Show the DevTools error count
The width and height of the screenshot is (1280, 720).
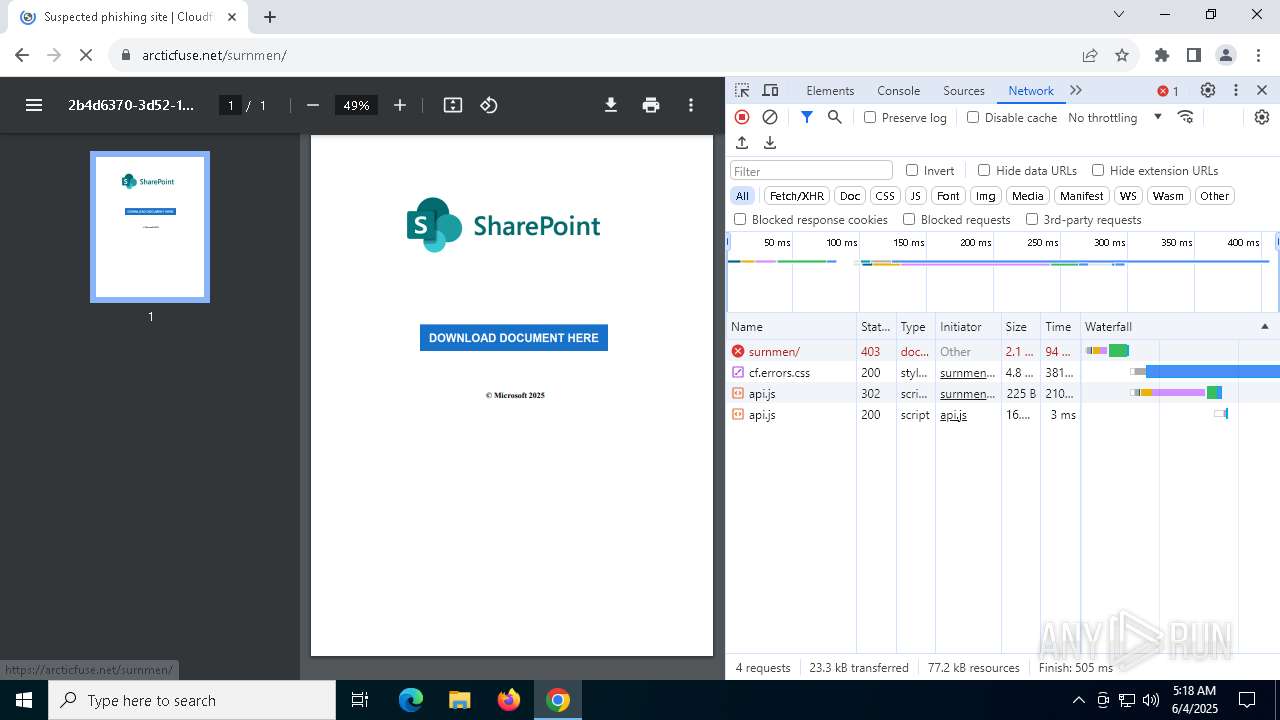pos(1168,91)
